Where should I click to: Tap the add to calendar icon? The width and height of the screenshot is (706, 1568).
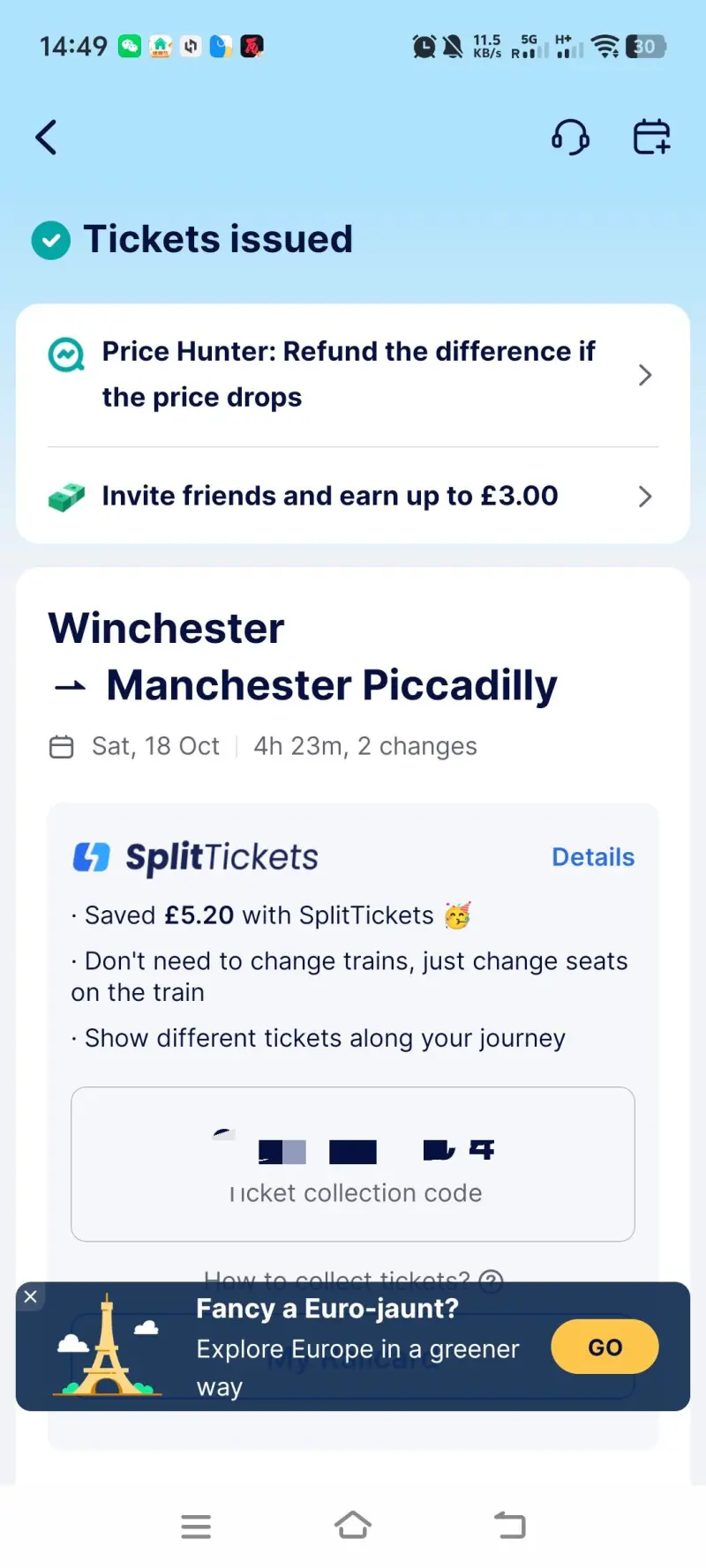tap(651, 138)
